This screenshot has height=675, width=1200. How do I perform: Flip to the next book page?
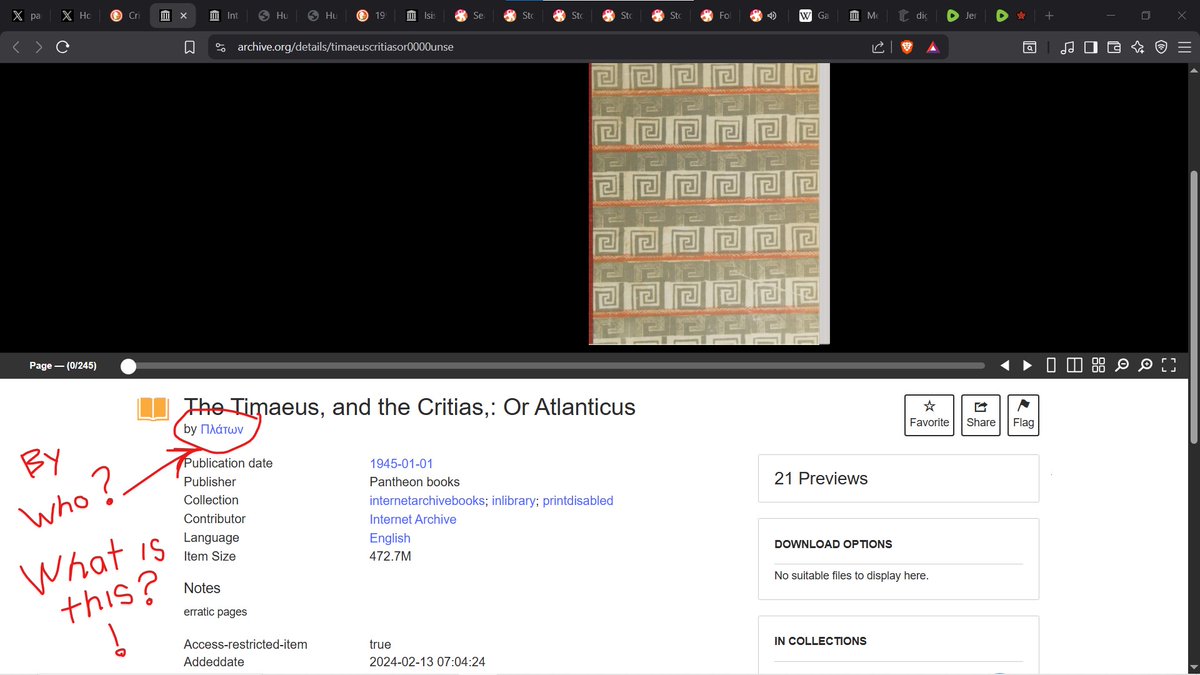(1027, 366)
